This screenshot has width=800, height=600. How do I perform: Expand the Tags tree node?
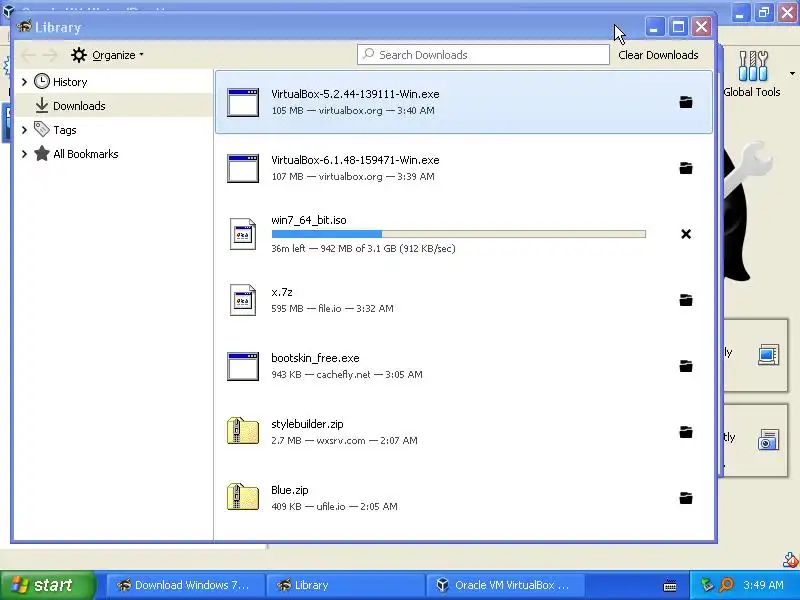click(24, 130)
